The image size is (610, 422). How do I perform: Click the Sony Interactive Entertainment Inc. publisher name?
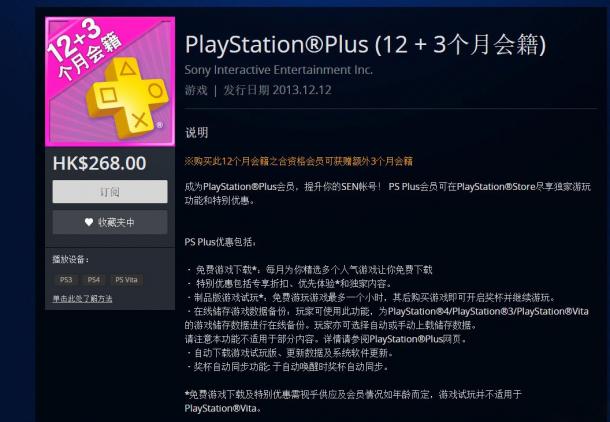(x=279, y=70)
